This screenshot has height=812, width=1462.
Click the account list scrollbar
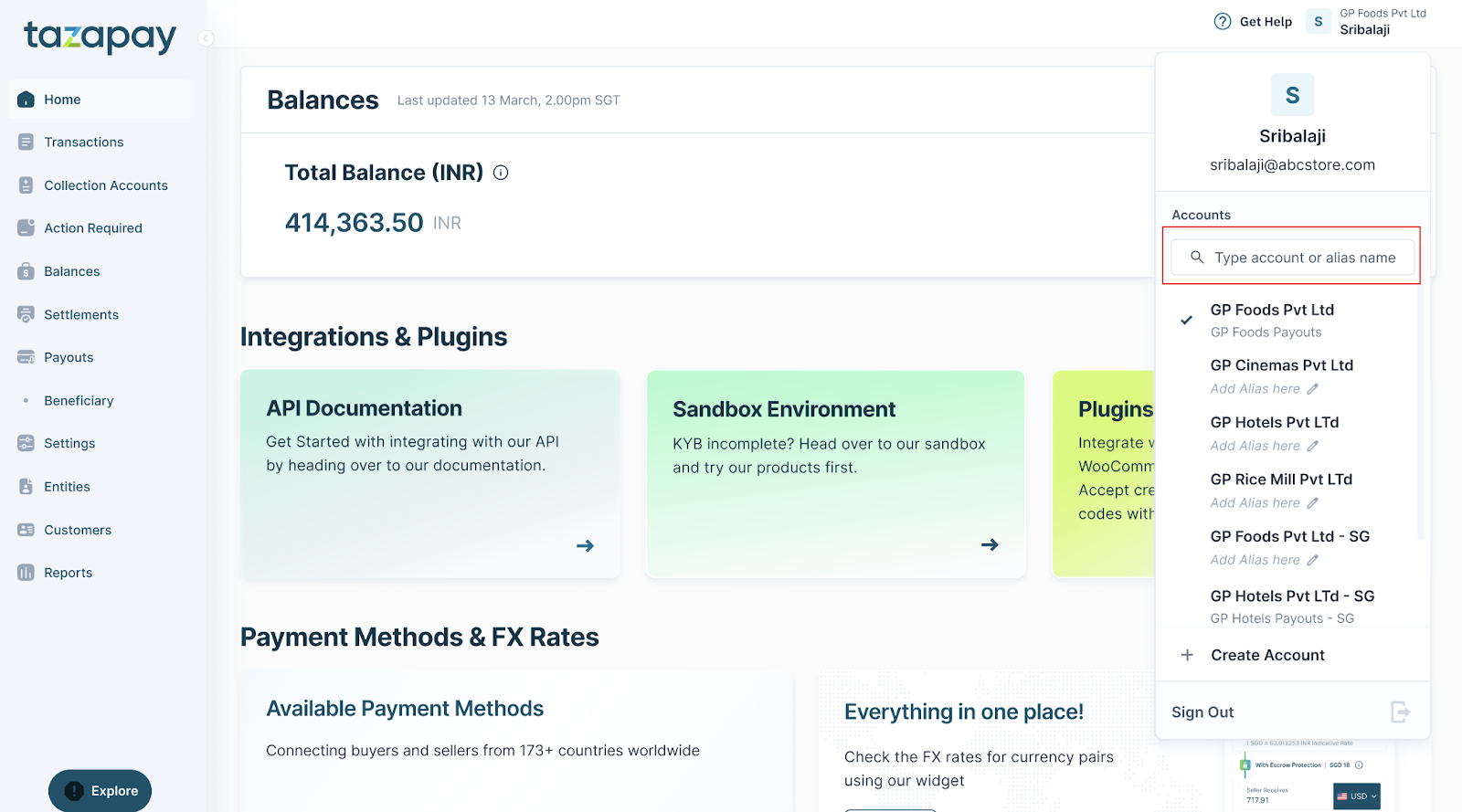(1420, 411)
